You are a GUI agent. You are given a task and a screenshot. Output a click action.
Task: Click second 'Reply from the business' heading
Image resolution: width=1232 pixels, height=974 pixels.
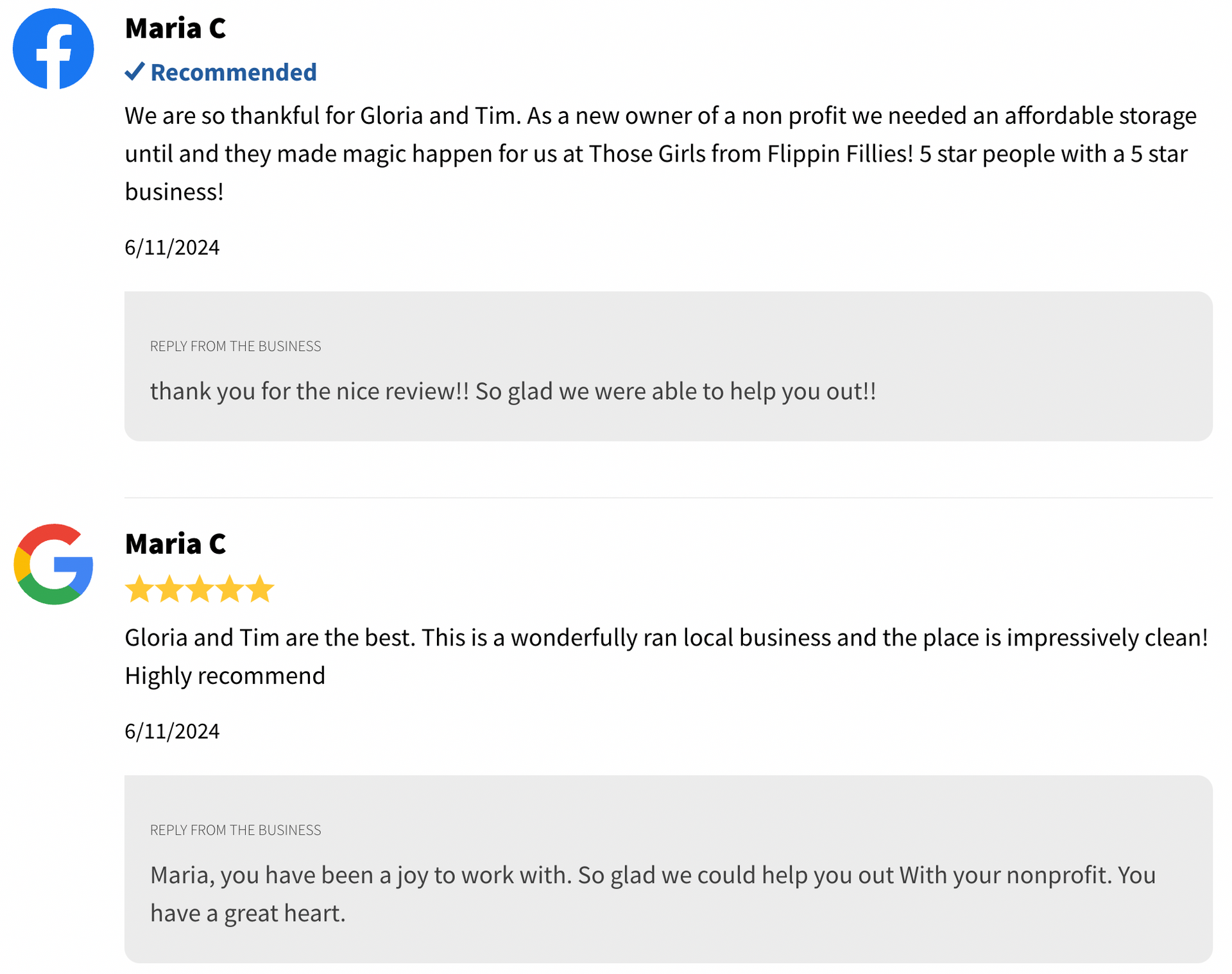point(235,830)
